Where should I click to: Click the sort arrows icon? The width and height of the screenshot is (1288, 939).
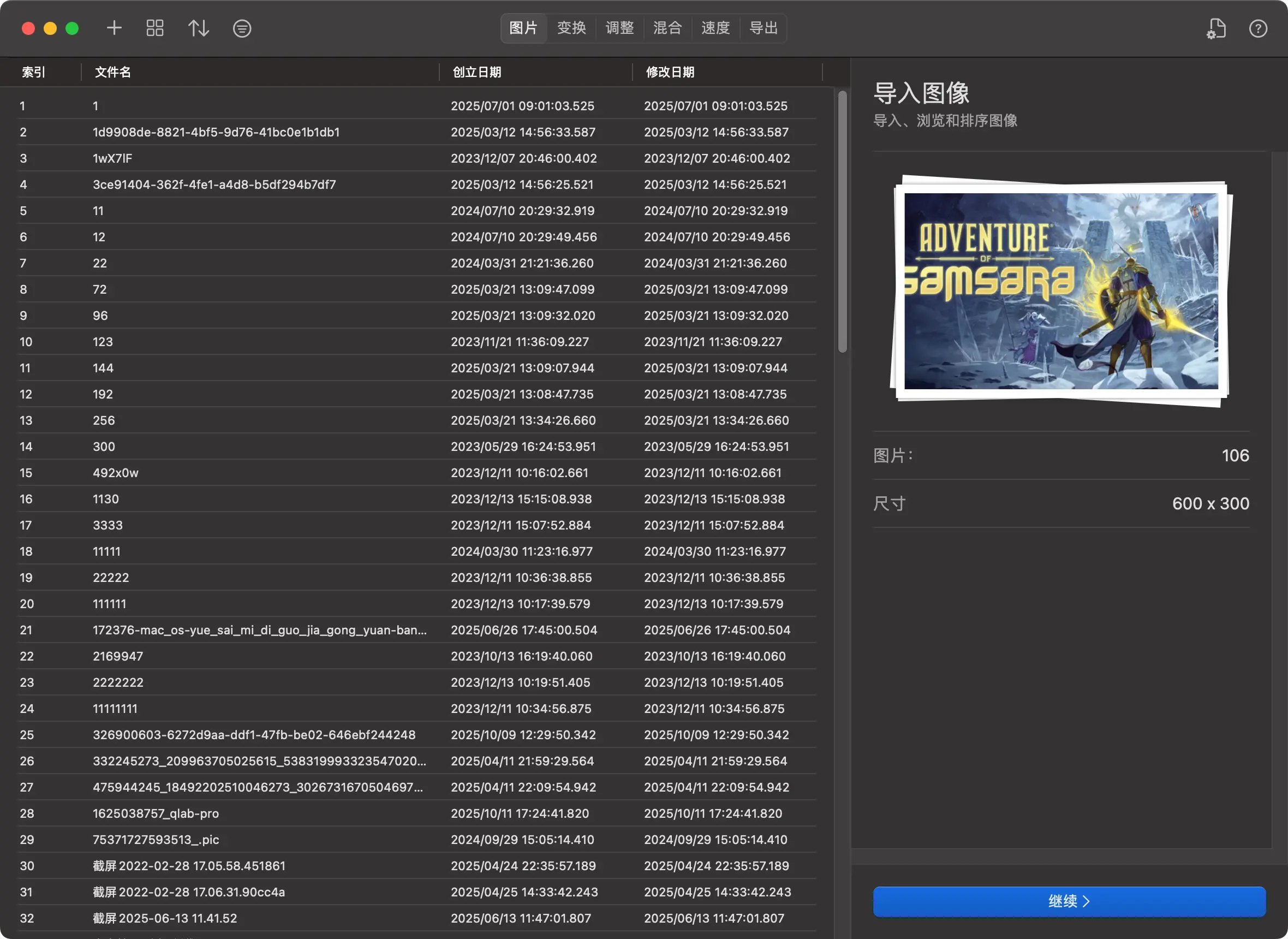198,28
